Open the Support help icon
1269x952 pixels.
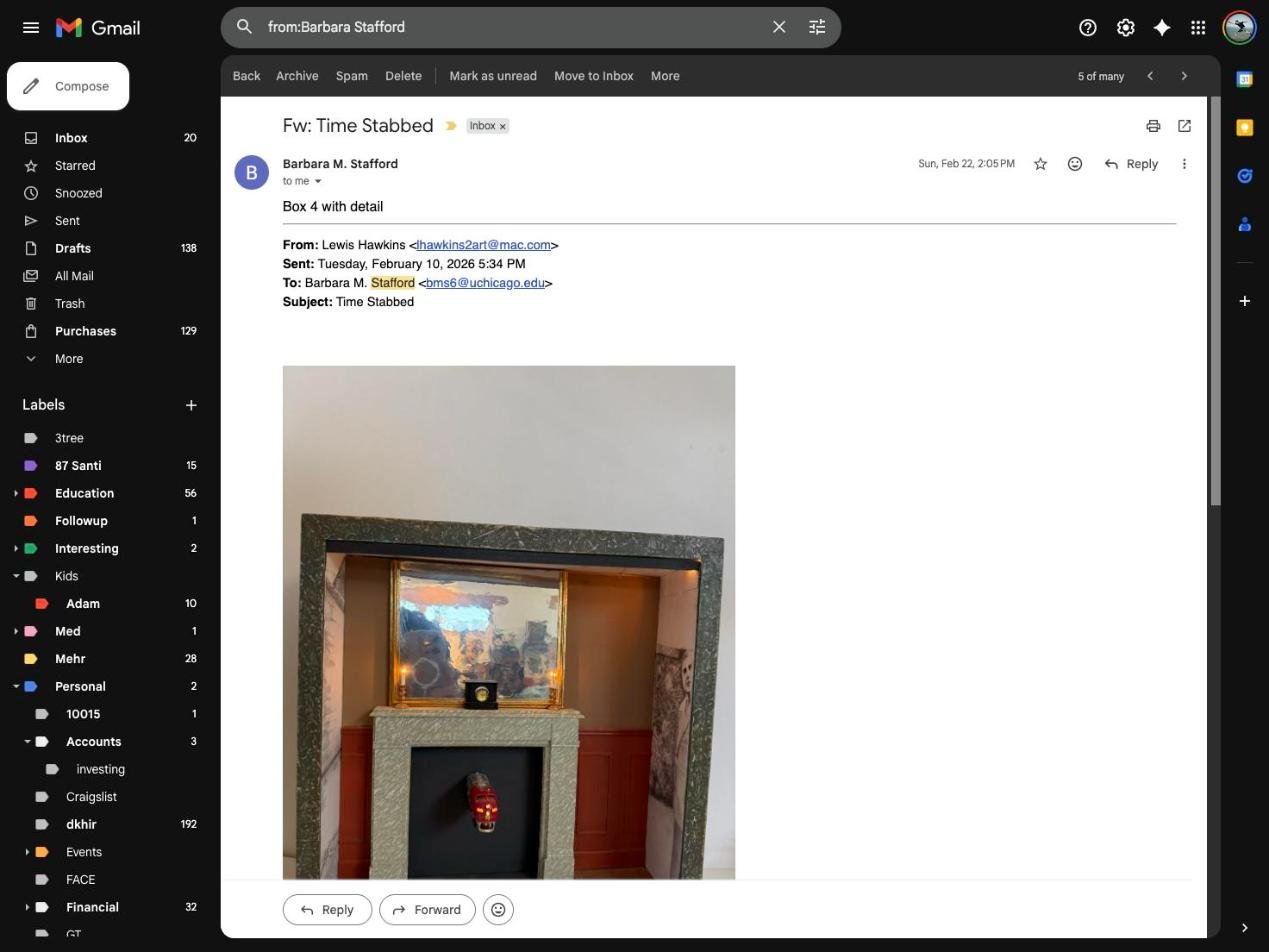click(1088, 28)
